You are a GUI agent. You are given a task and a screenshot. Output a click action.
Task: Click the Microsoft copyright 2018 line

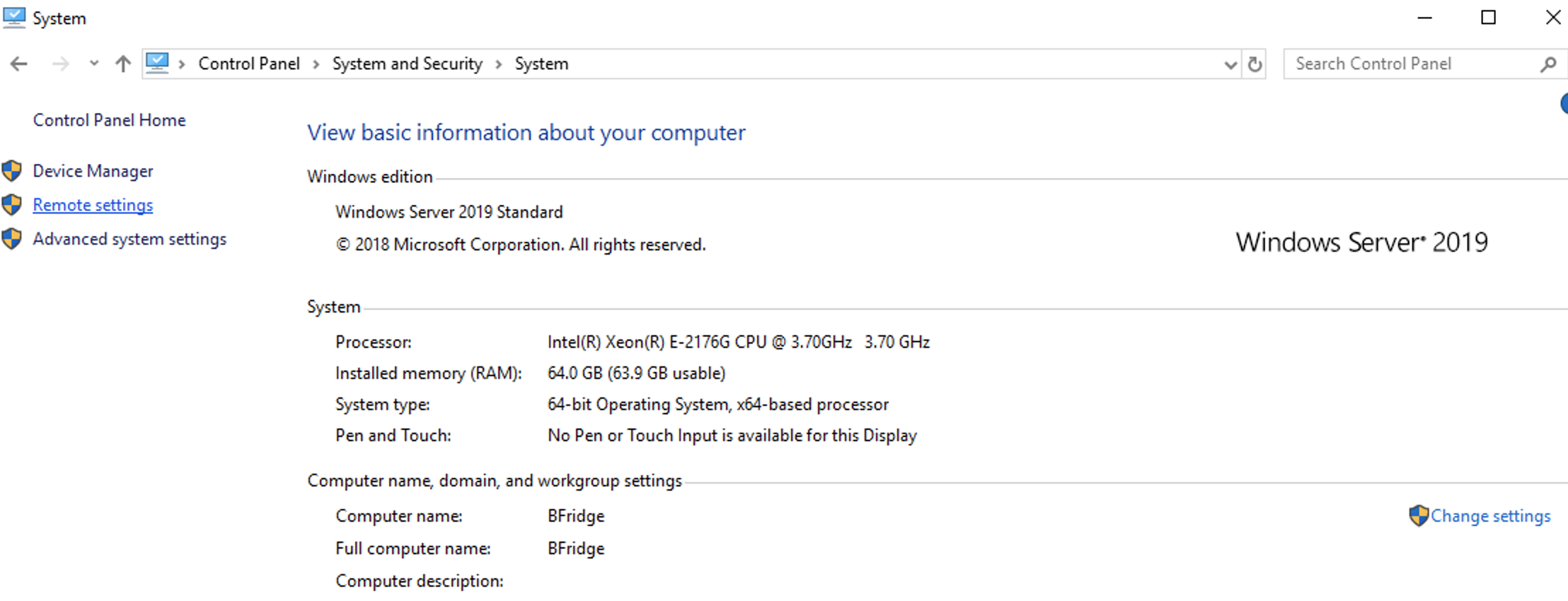click(521, 245)
